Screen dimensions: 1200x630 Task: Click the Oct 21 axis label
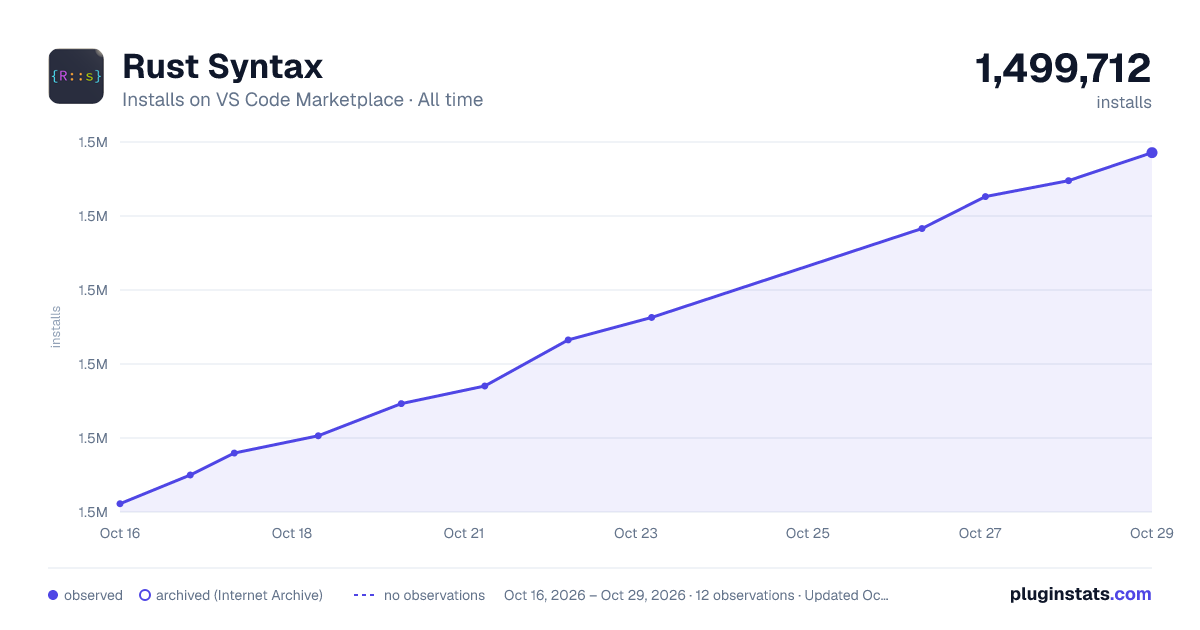pyautogui.click(x=464, y=533)
